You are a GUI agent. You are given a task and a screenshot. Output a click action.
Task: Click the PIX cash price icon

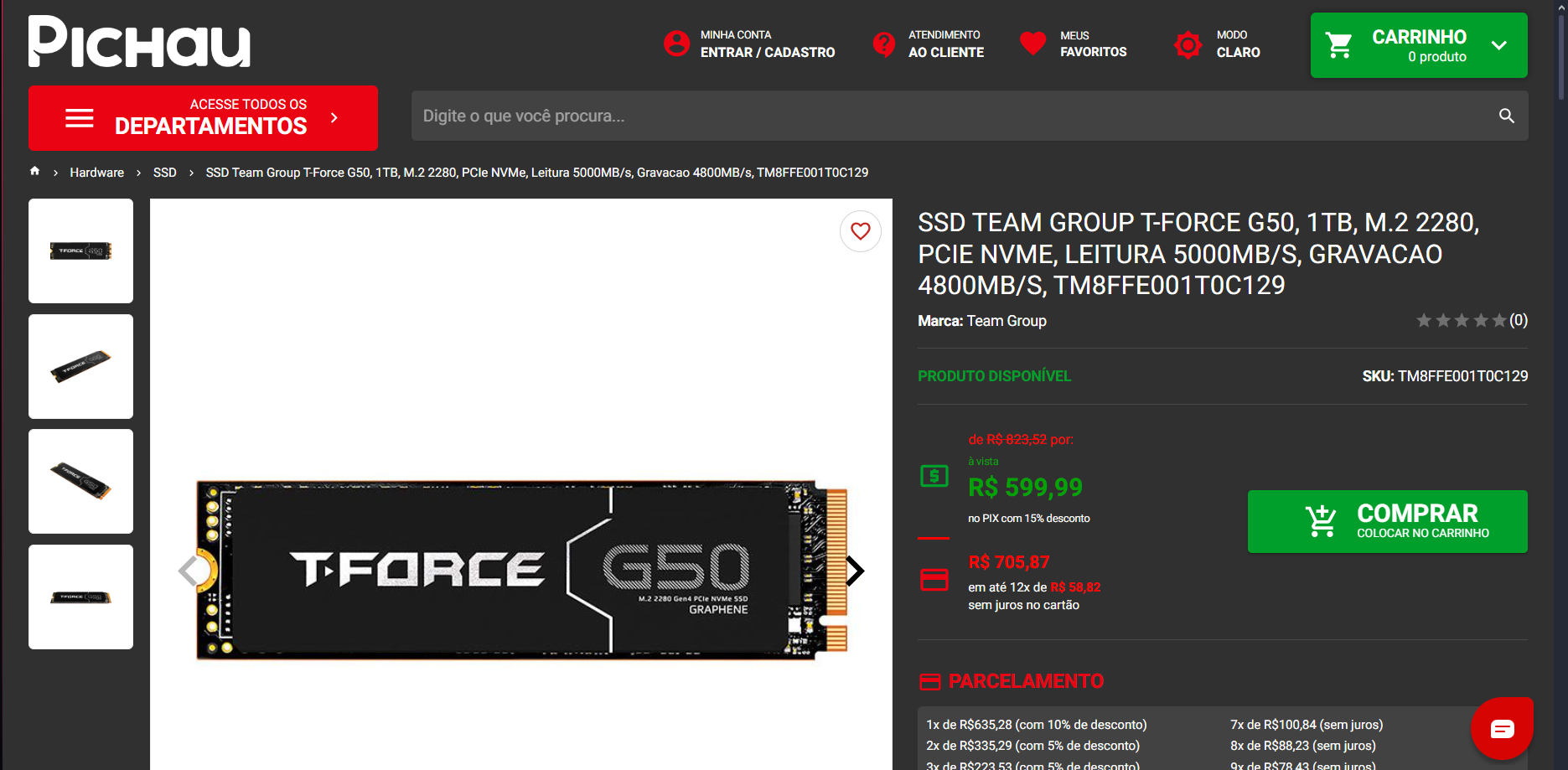(934, 476)
